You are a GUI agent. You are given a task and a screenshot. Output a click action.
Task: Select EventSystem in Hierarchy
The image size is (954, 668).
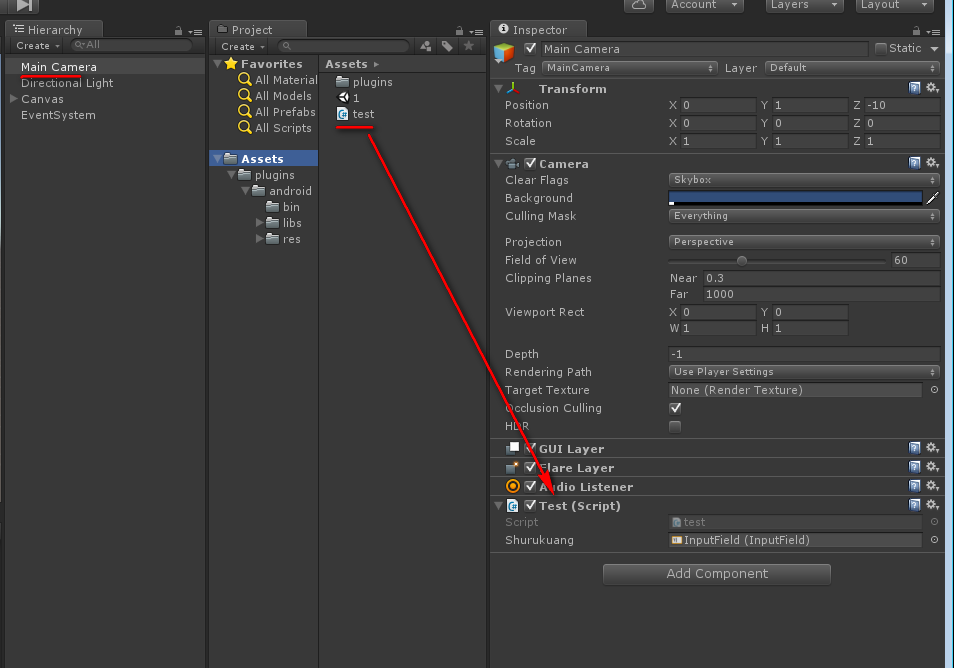click(58, 115)
